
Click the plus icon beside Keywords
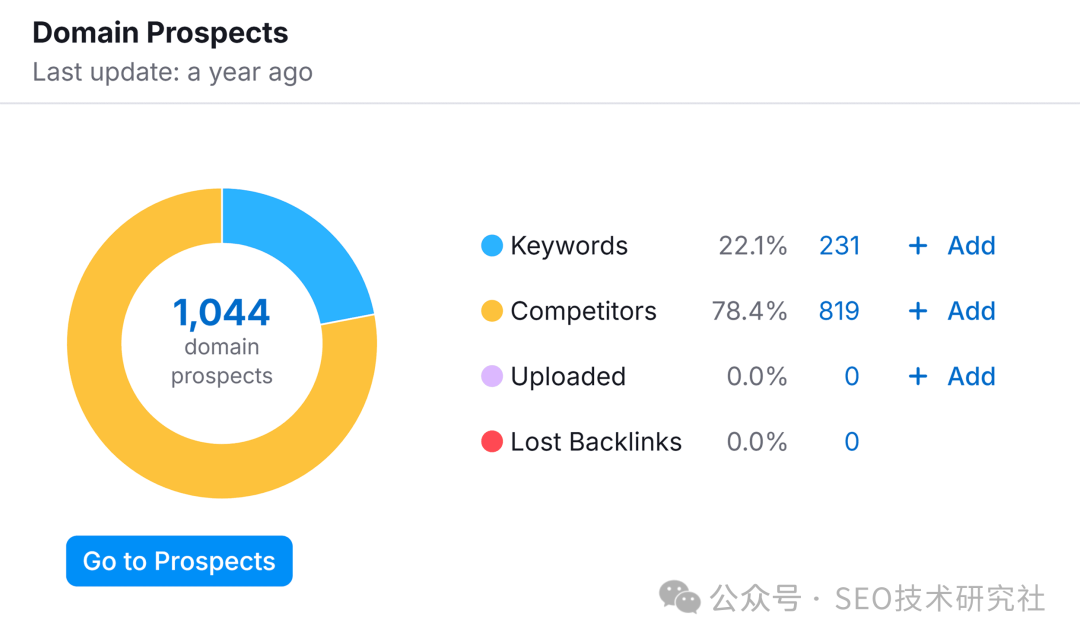pyautogui.click(x=918, y=246)
